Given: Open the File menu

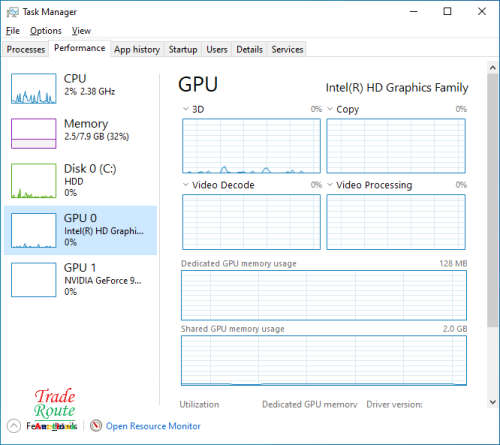Looking at the screenshot, I should click(13, 31).
